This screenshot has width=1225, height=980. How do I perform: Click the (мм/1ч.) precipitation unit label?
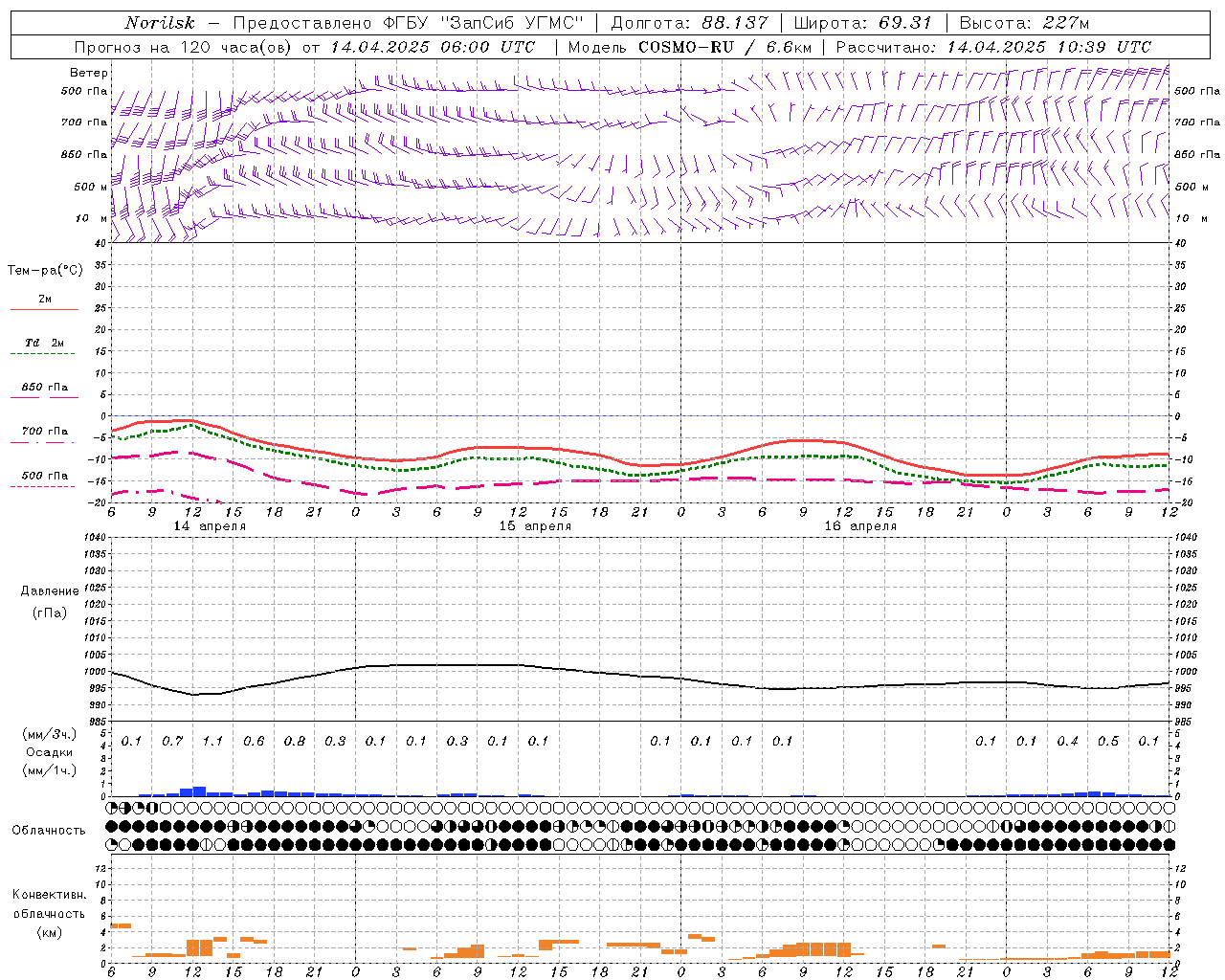(49, 770)
